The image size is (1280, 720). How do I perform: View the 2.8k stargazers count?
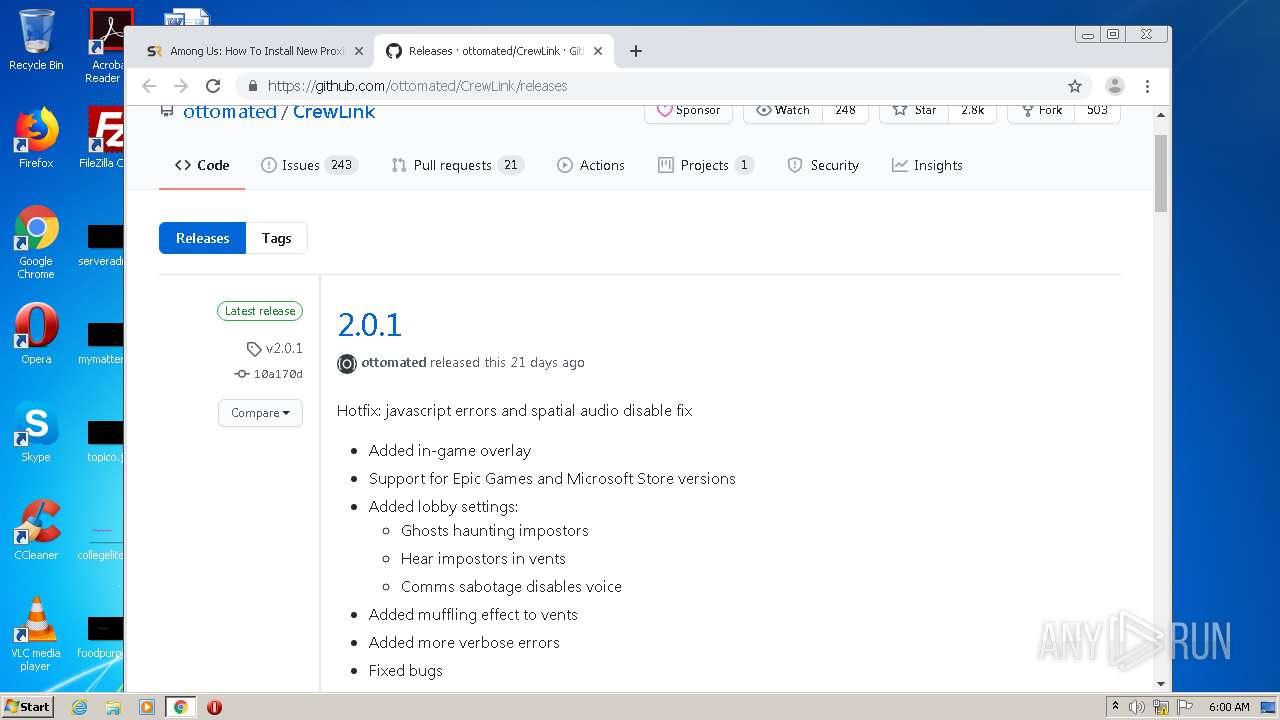coord(972,110)
